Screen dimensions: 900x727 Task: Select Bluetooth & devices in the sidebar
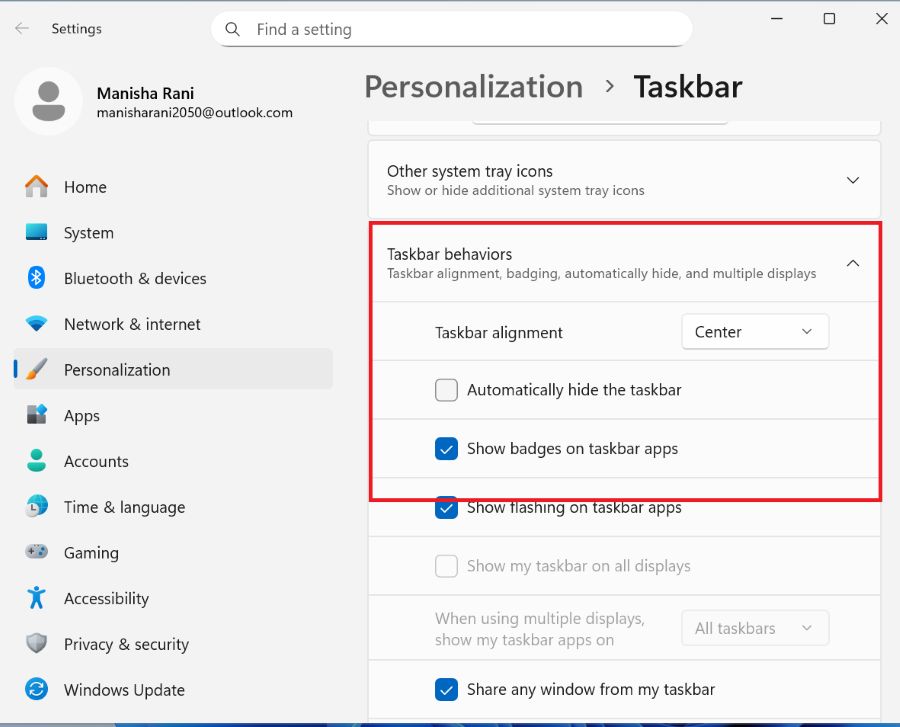[x=134, y=278]
